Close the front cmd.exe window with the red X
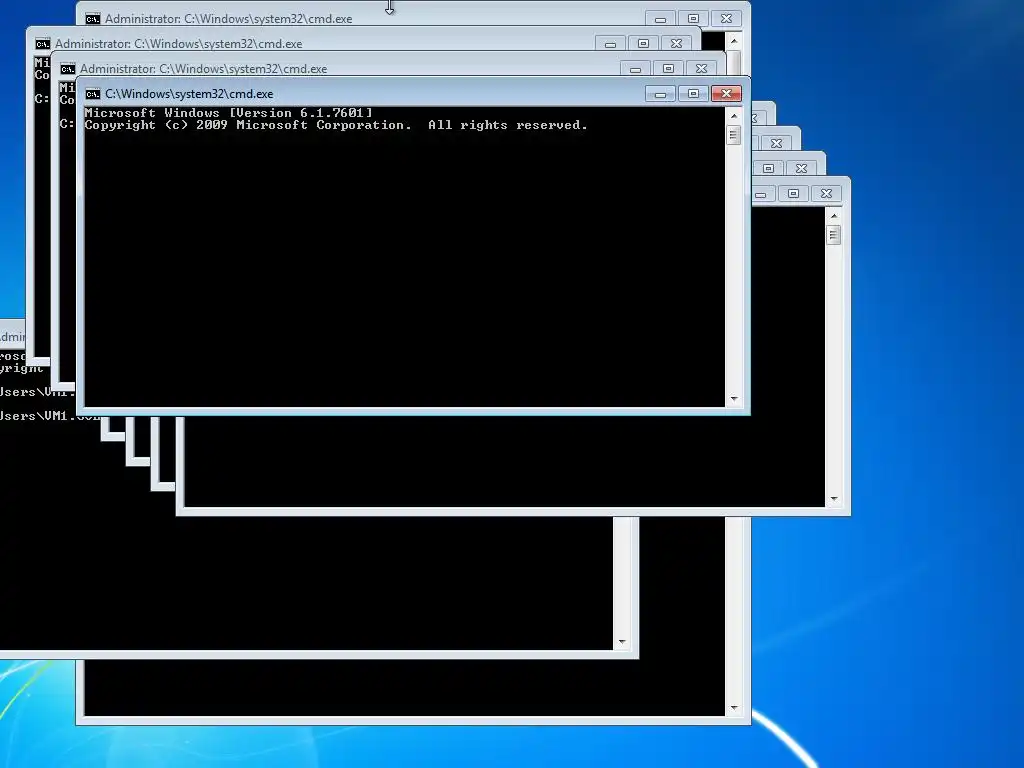Image resolution: width=1024 pixels, height=768 pixels. [x=726, y=94]
